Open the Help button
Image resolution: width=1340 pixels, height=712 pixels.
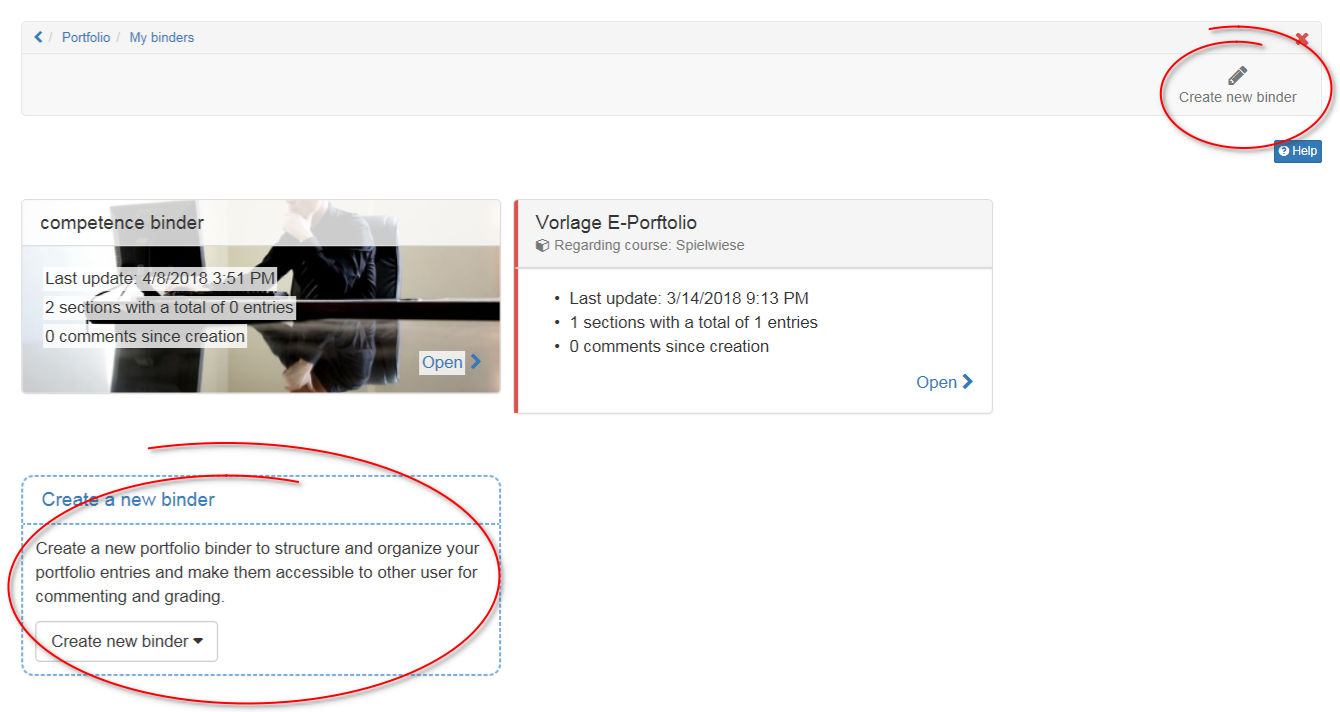[x=1297, y=151]
